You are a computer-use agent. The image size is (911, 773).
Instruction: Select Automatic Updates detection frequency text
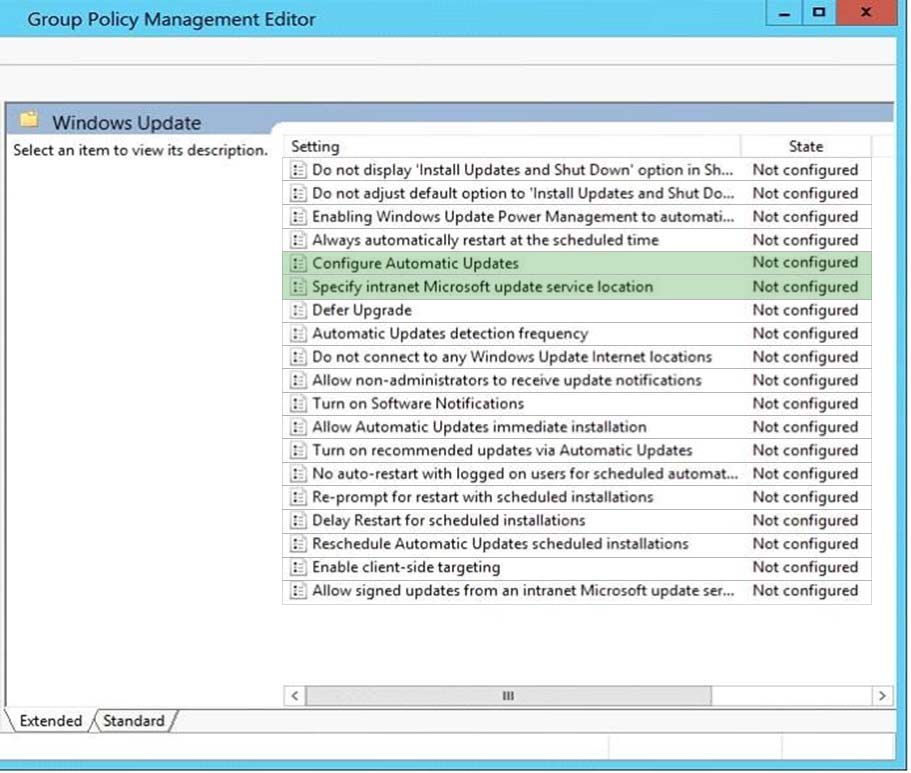(x=450, y=334)
